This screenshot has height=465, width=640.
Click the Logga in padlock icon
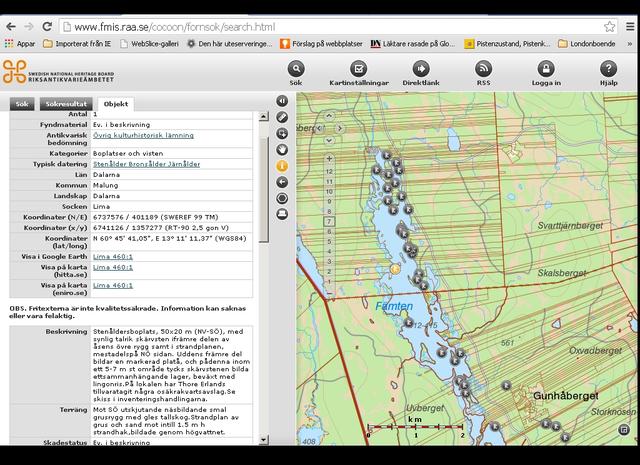[545, 68]
